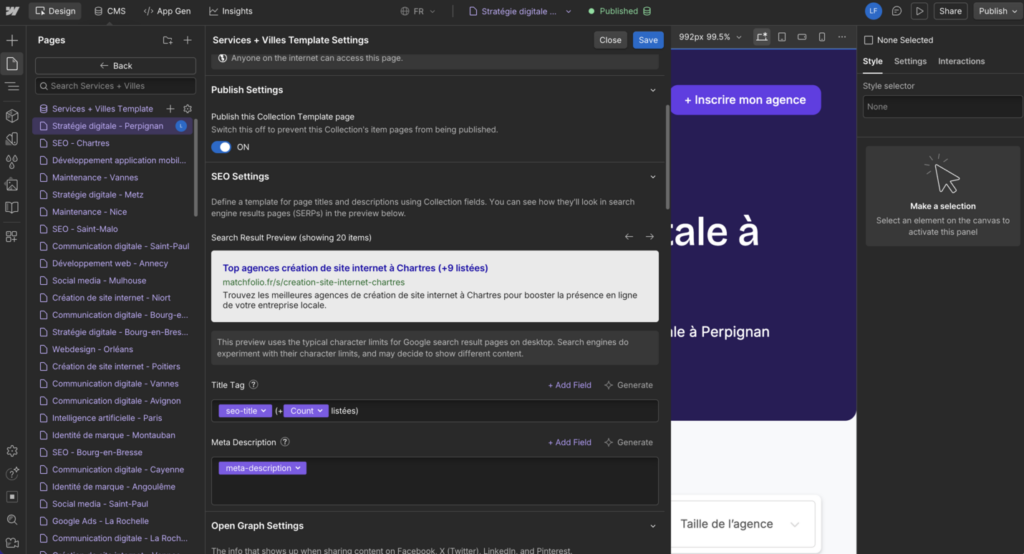Viewport: 1024px width, 554px height.
Task: Switch to Design mode
Action: coord(56,11)
